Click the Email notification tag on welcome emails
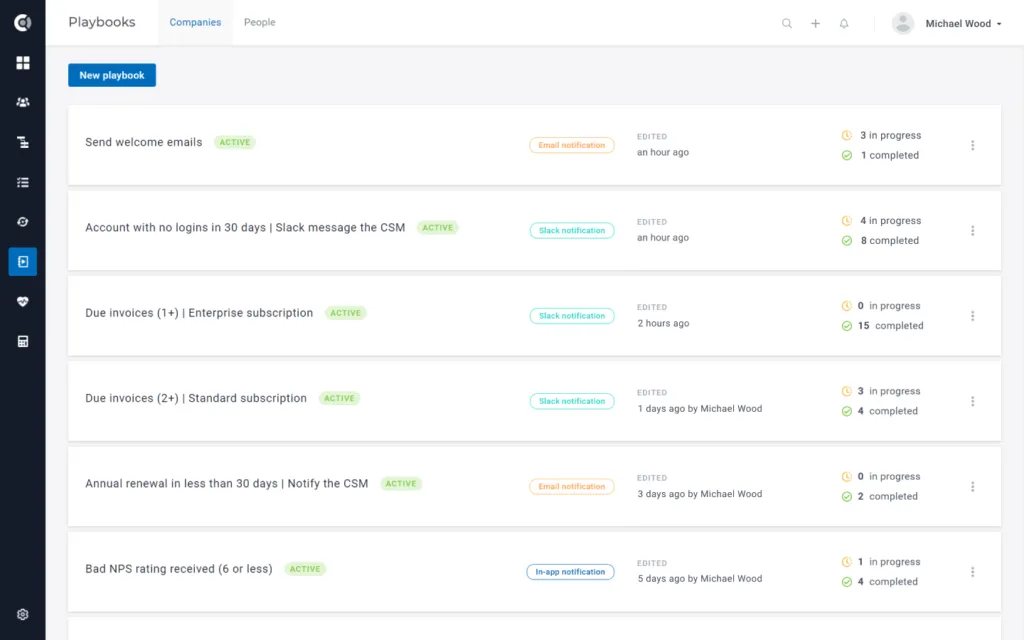This screenshot has width=1024, height=640. pos(571,145)
